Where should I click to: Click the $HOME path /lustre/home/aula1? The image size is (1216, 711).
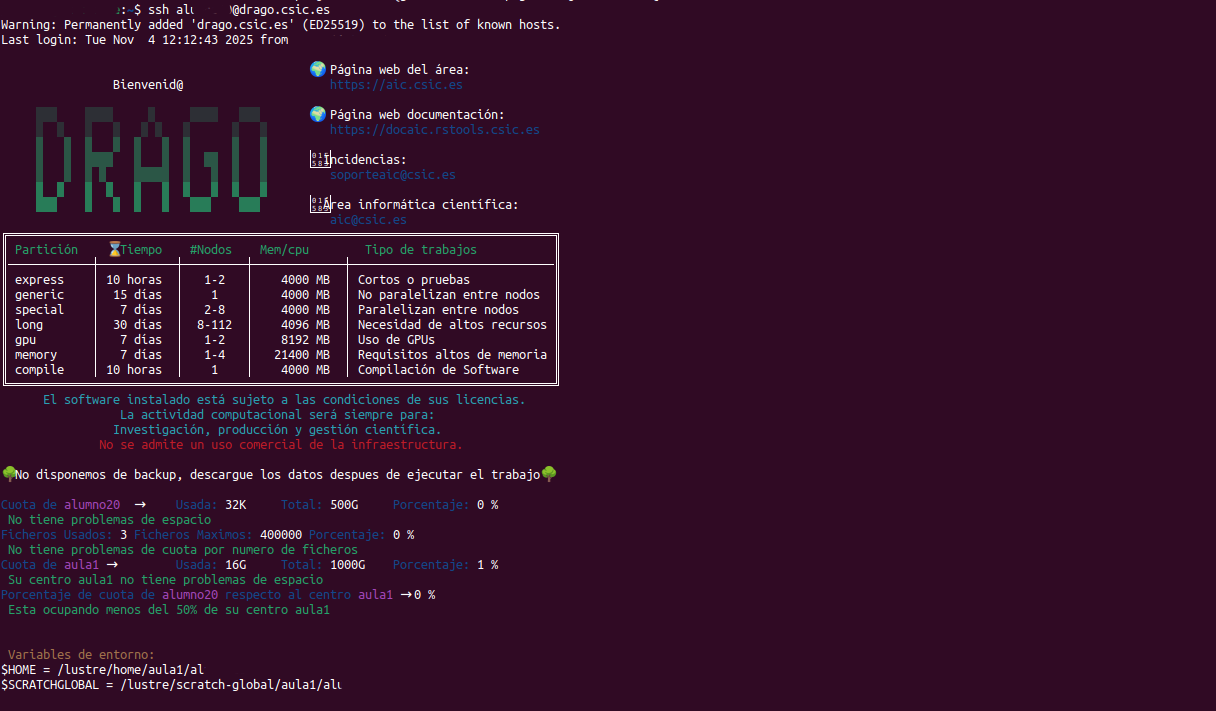coord(130,669)
